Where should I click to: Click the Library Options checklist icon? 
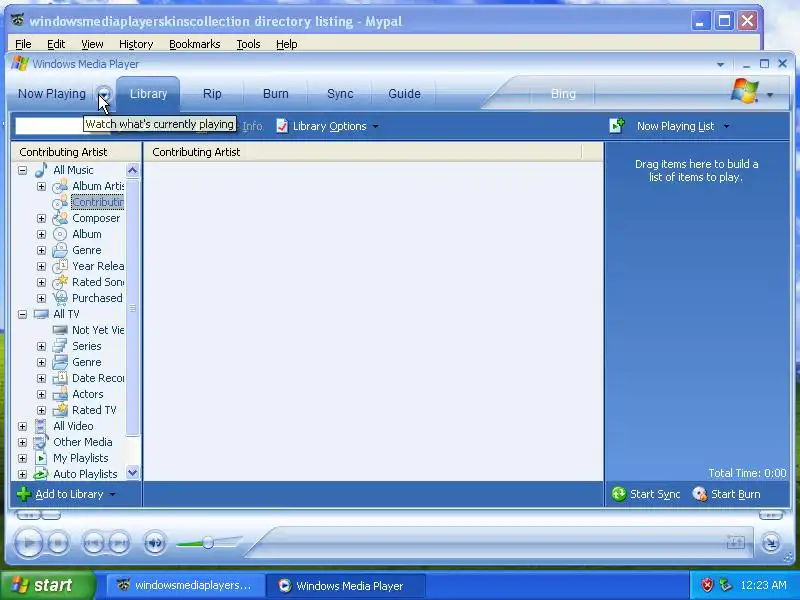pos(282,126)
